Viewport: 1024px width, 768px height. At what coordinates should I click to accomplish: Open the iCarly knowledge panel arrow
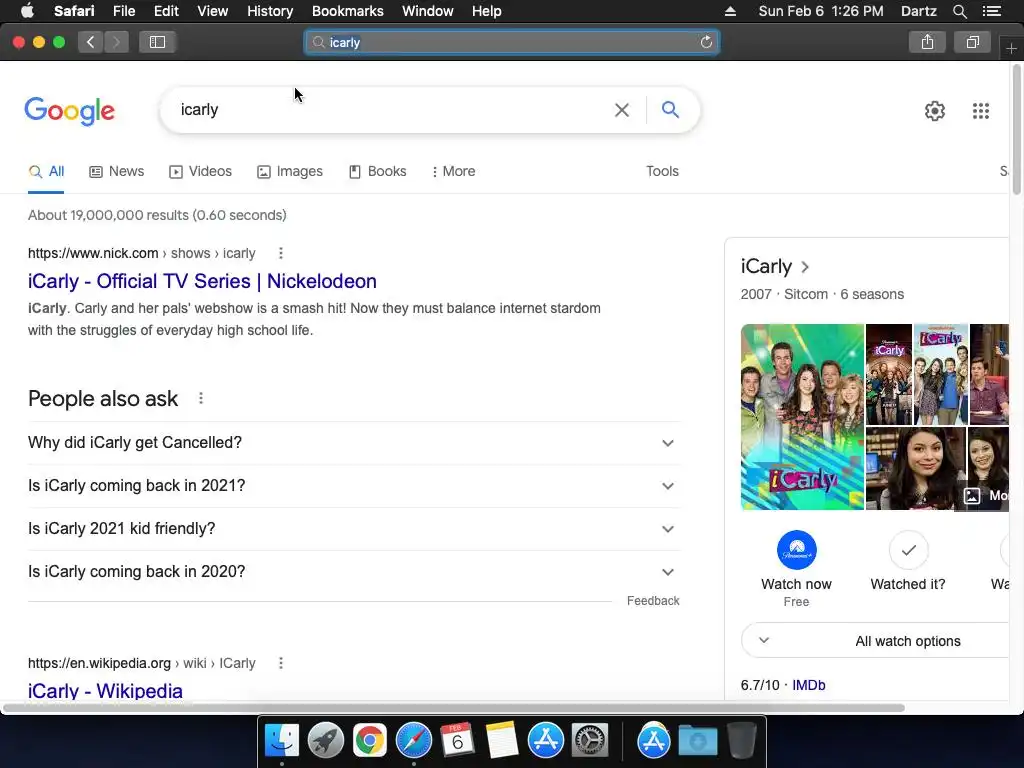[x=805, y=267]
